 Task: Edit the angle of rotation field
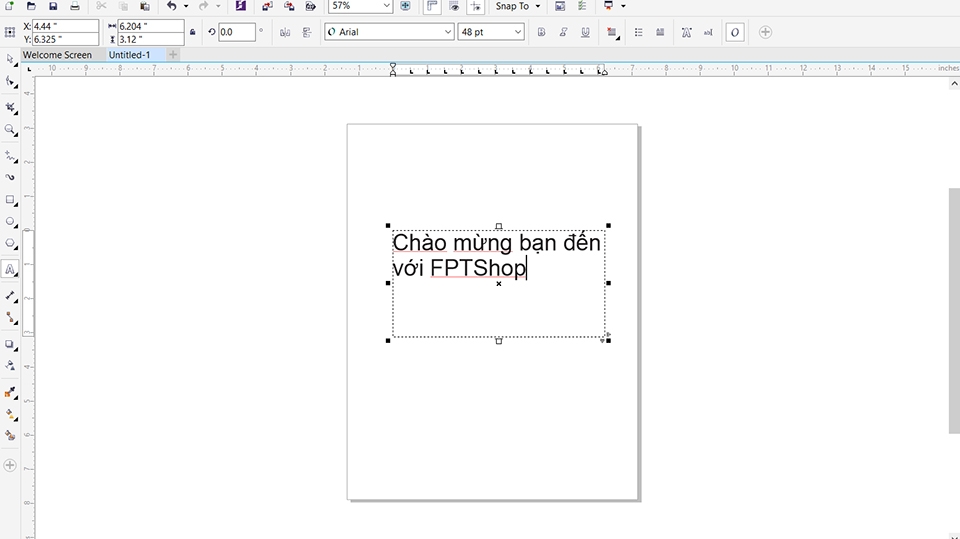236,32
